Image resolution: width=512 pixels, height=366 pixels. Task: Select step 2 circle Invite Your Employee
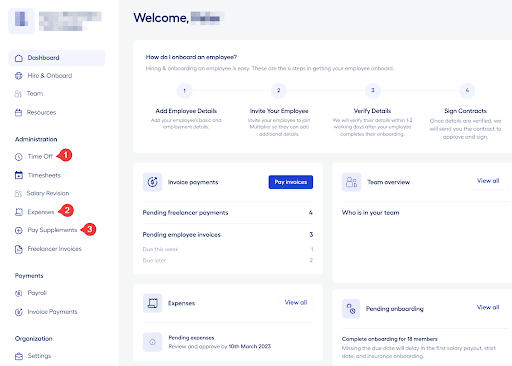(x=279, y=90)
